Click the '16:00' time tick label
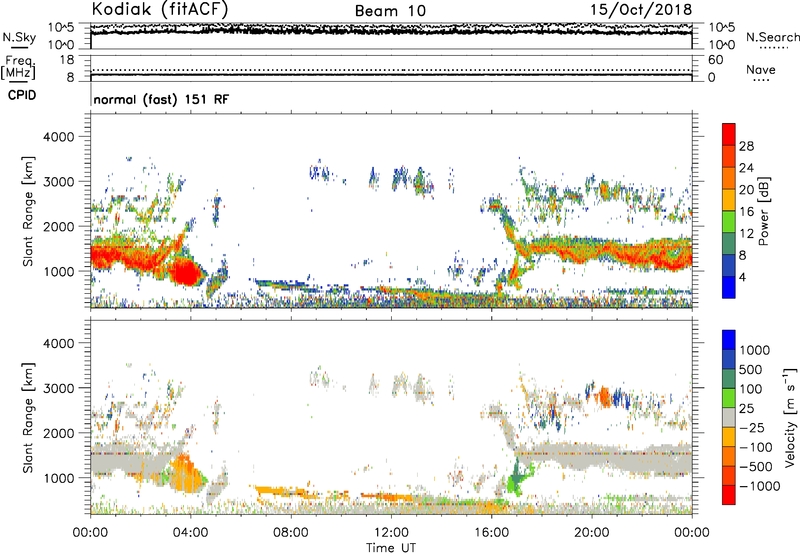Image resolution: width=800 pixels, height=554 pixels. tap(491, 533)
